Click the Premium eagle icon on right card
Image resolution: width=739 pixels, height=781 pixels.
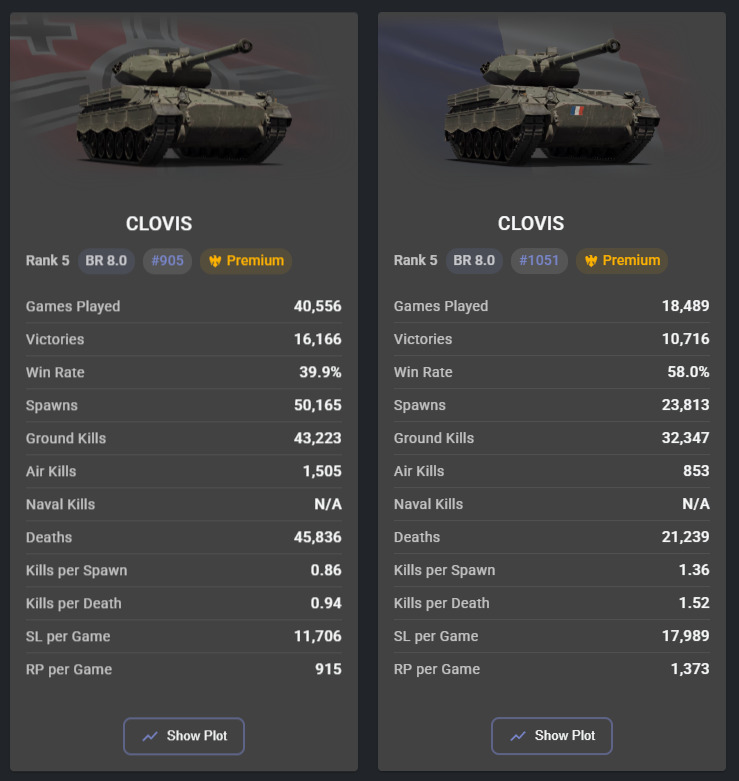pyautogui.click(x=591, y=260)
